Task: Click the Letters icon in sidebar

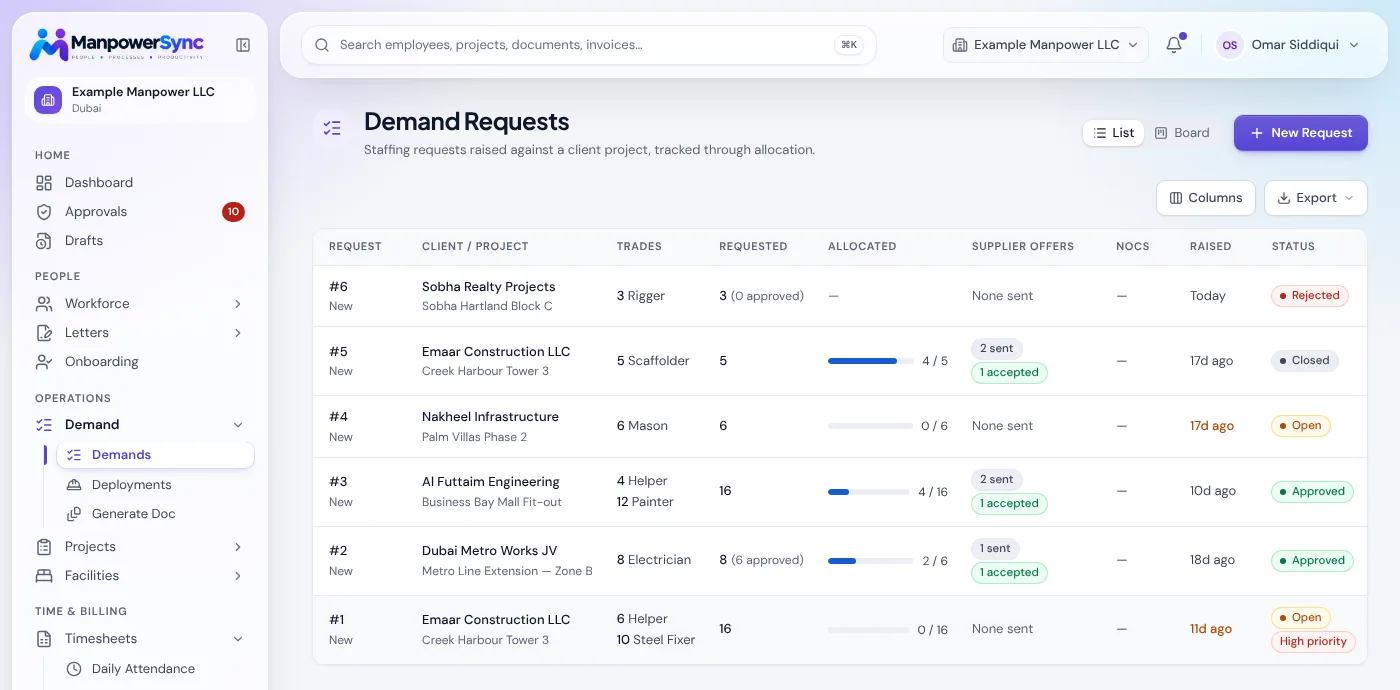Action: pyautogui.click(x=44, y=333)
